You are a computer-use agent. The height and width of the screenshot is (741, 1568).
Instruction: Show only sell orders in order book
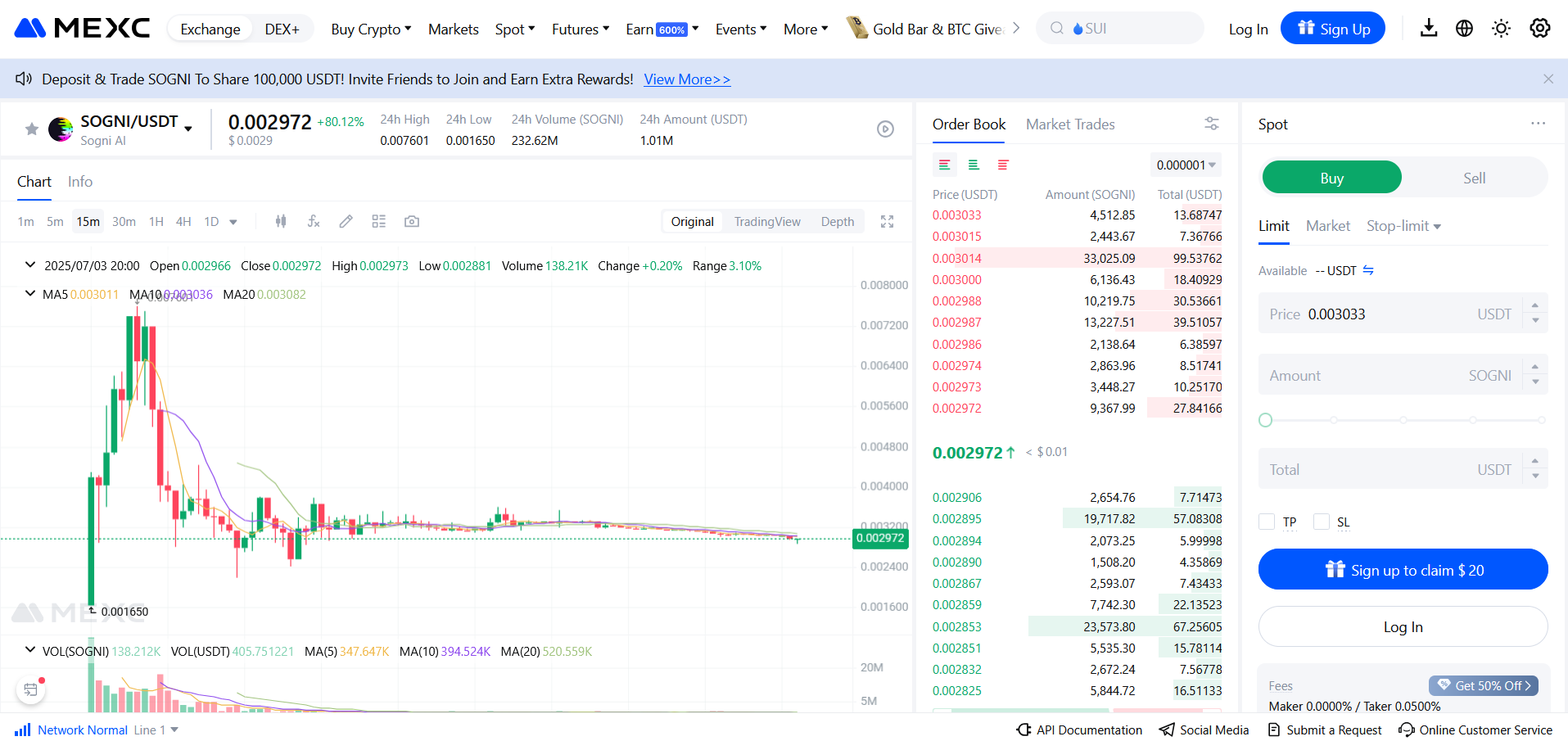click(1003, 165)
